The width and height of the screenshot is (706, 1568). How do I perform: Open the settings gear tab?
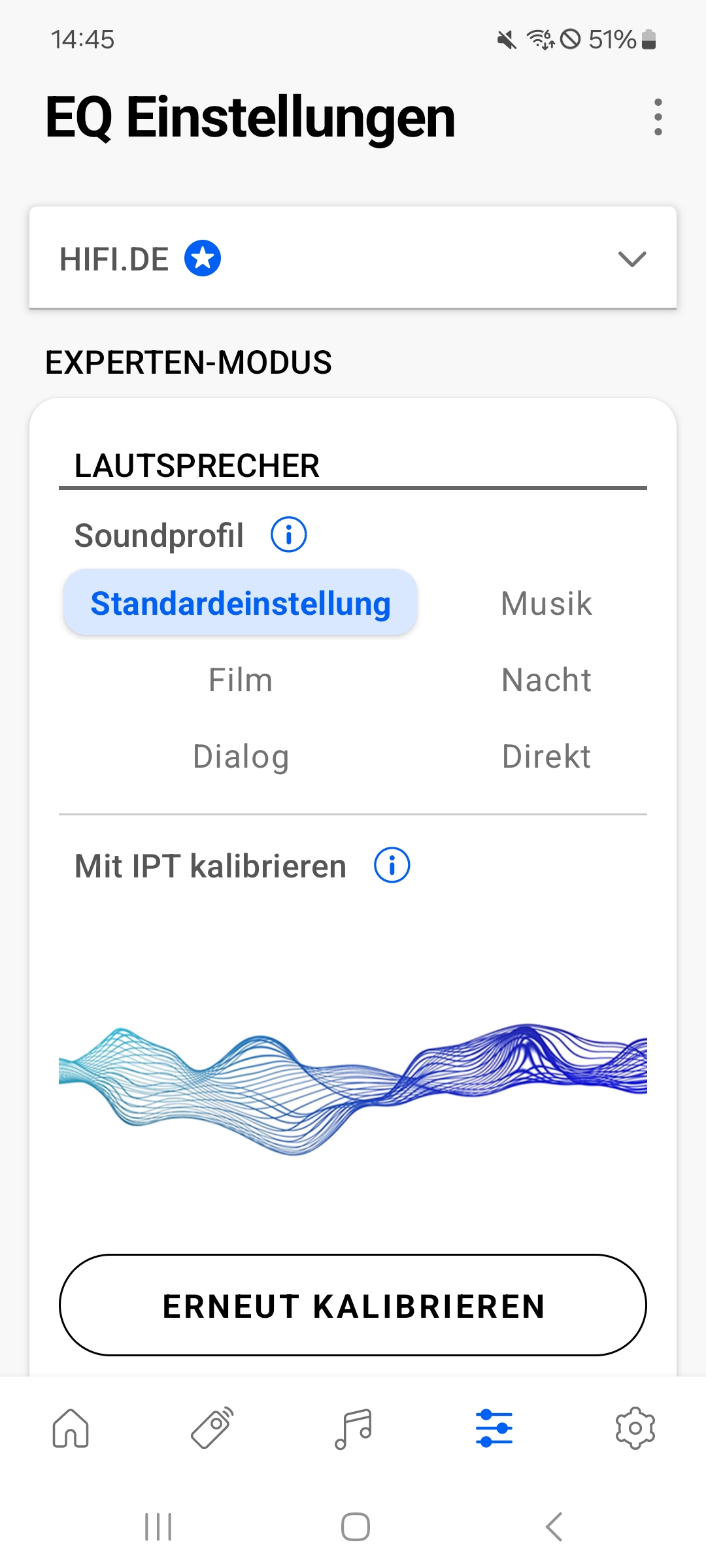[x=635, y=1428]
